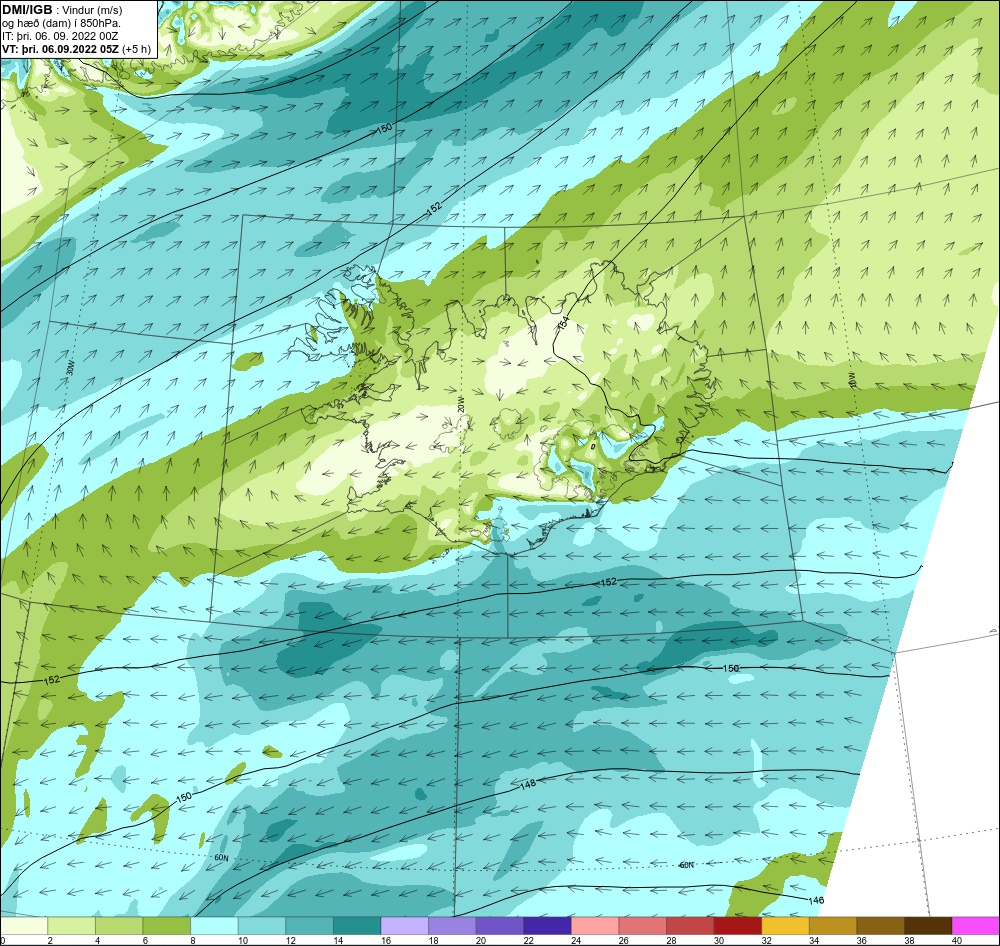
Task: Click the 'VT: þri. 06.09.2022 05Z (+5 h)' line
Action: [77, 49]
